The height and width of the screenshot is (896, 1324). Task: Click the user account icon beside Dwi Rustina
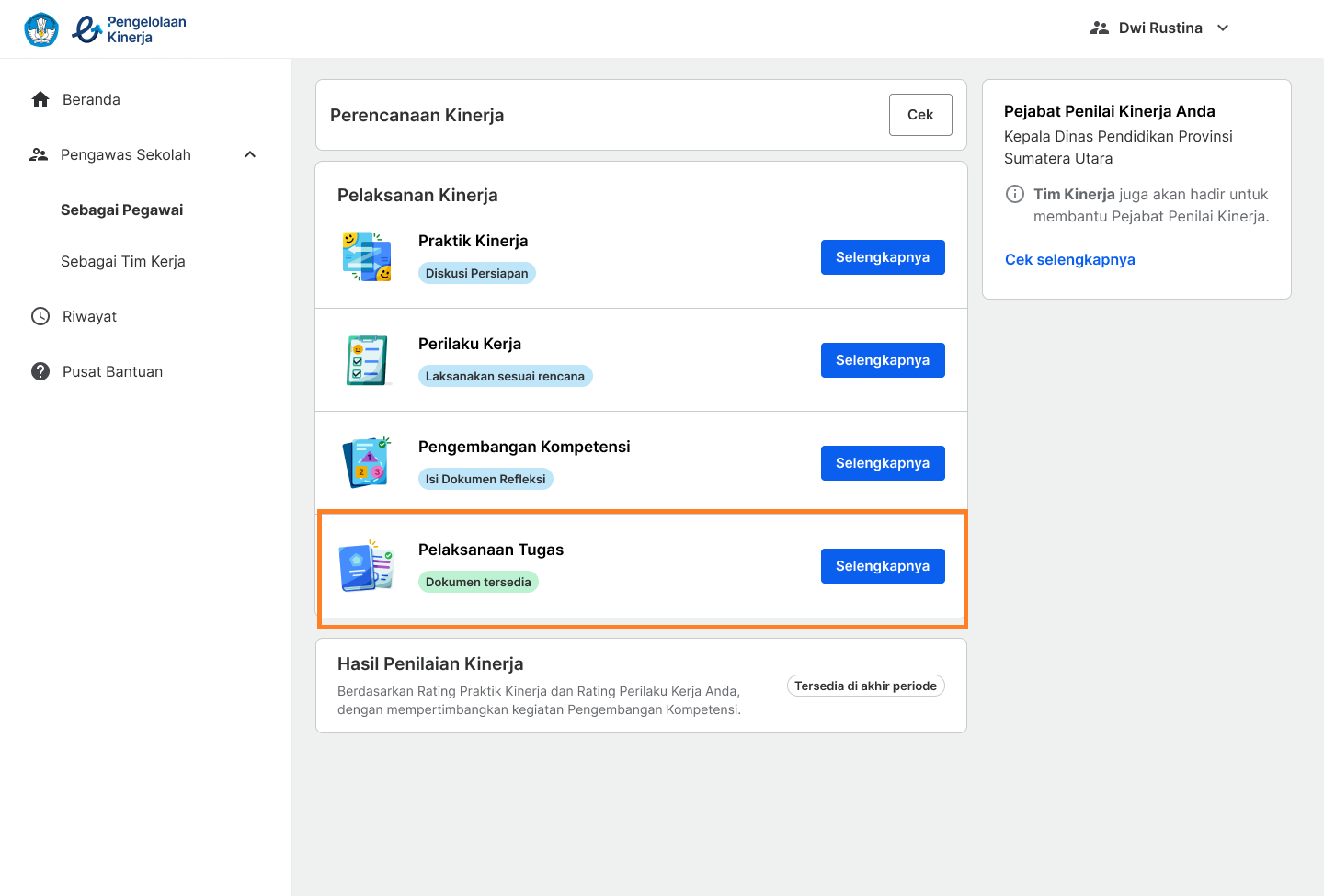pos(1100,28)
